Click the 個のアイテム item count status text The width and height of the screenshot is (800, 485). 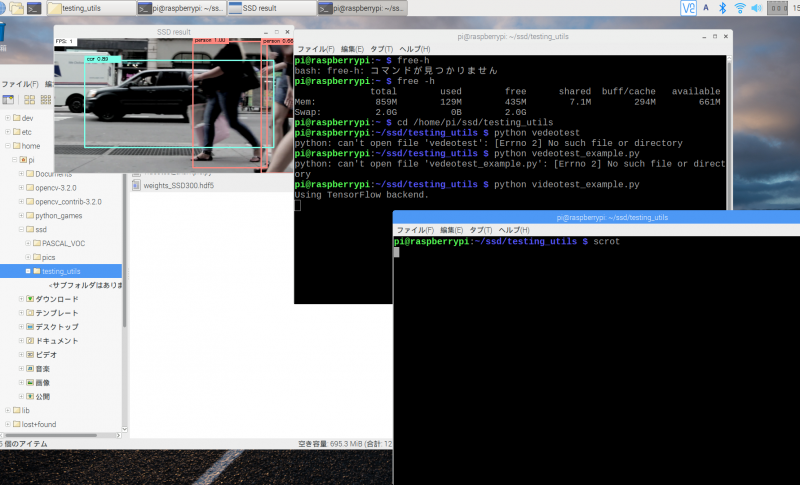25,444
